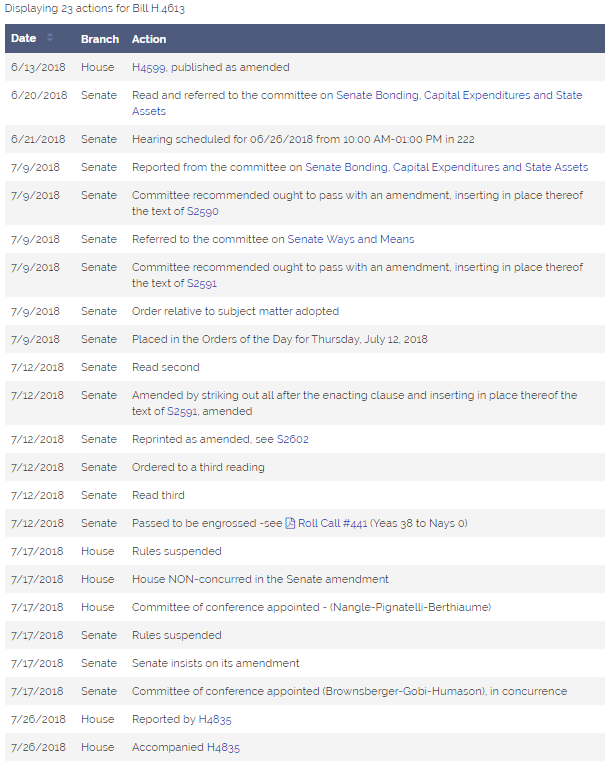614x773 pixels.
Task: Select the Hearing scheduled for 06/26/2018 row
Action: click(305, 140)
